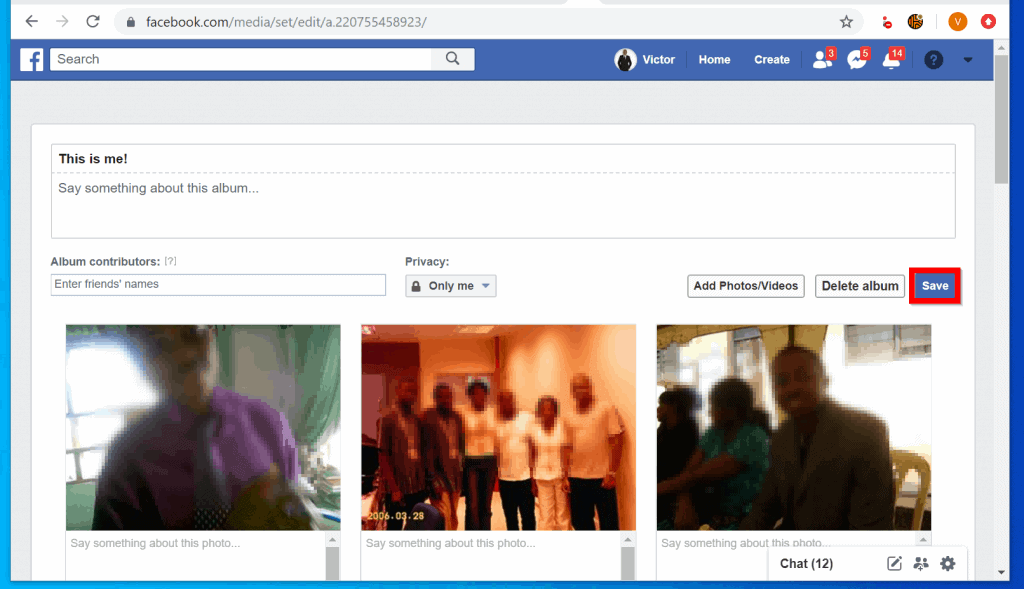Click the Facebook logo icon
Viewport: 1024px width, 589px height.
[31, 59]
